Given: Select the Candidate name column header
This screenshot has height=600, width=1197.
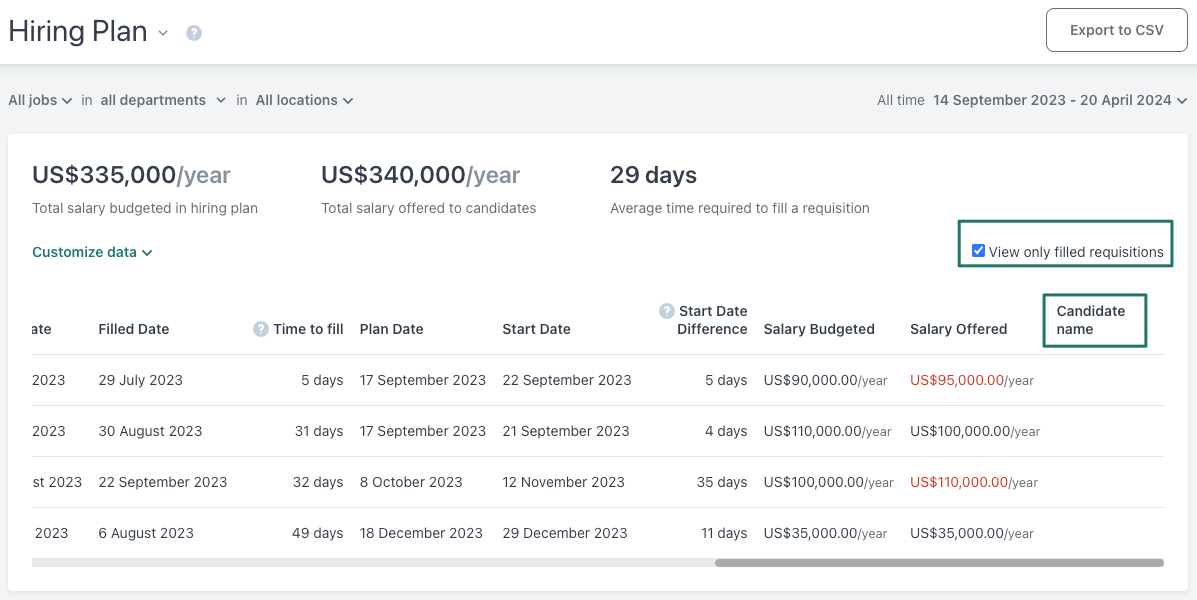Looking at the screenshot, I should pos(1091,320).
